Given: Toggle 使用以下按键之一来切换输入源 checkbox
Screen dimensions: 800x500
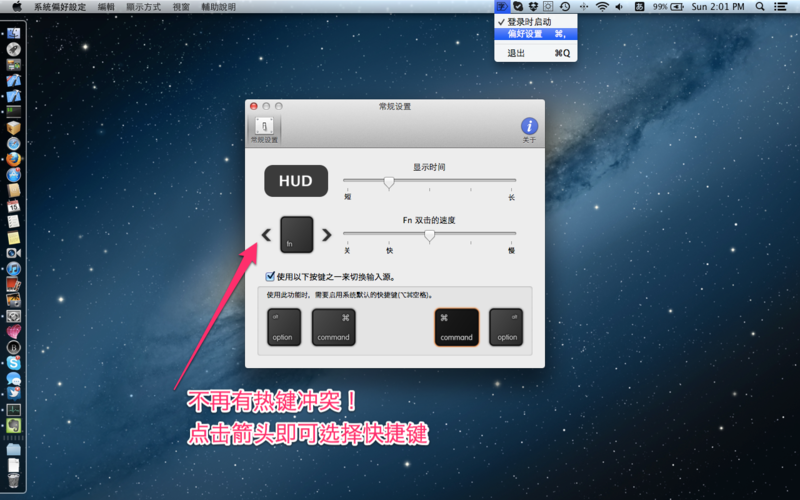Looking at the screenshot, I should pyautogui.click(x=270, y=276).
